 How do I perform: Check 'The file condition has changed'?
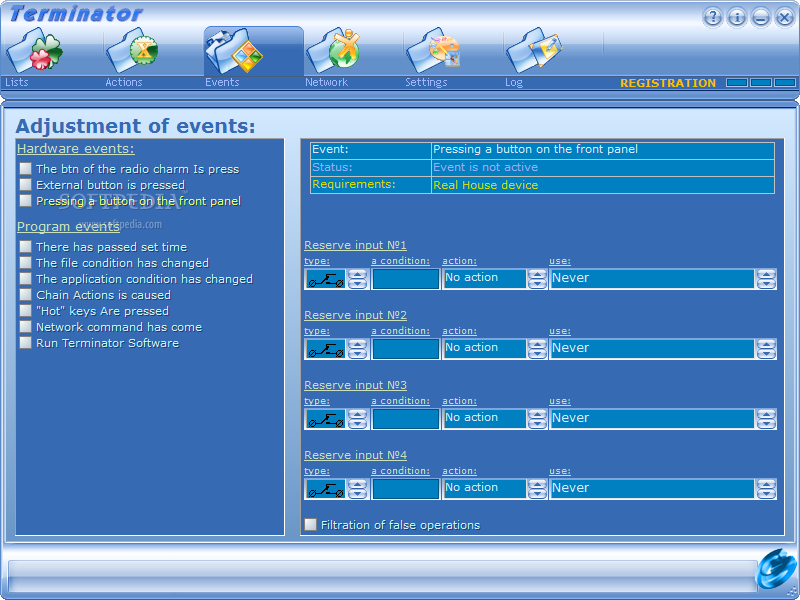click(x=26, y=262)
